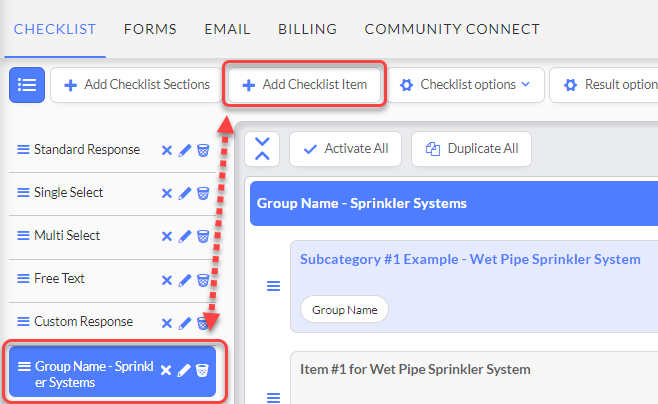
Task: Open the Result options menu
Action: coord(604,85)
